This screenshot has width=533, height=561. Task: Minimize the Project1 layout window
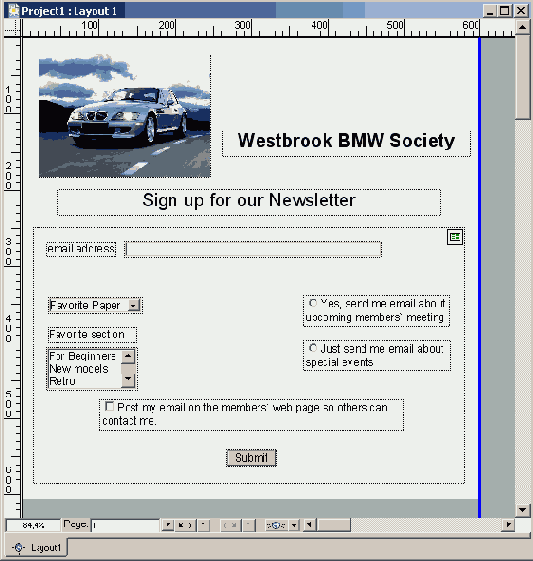click(x=490, y=11)
